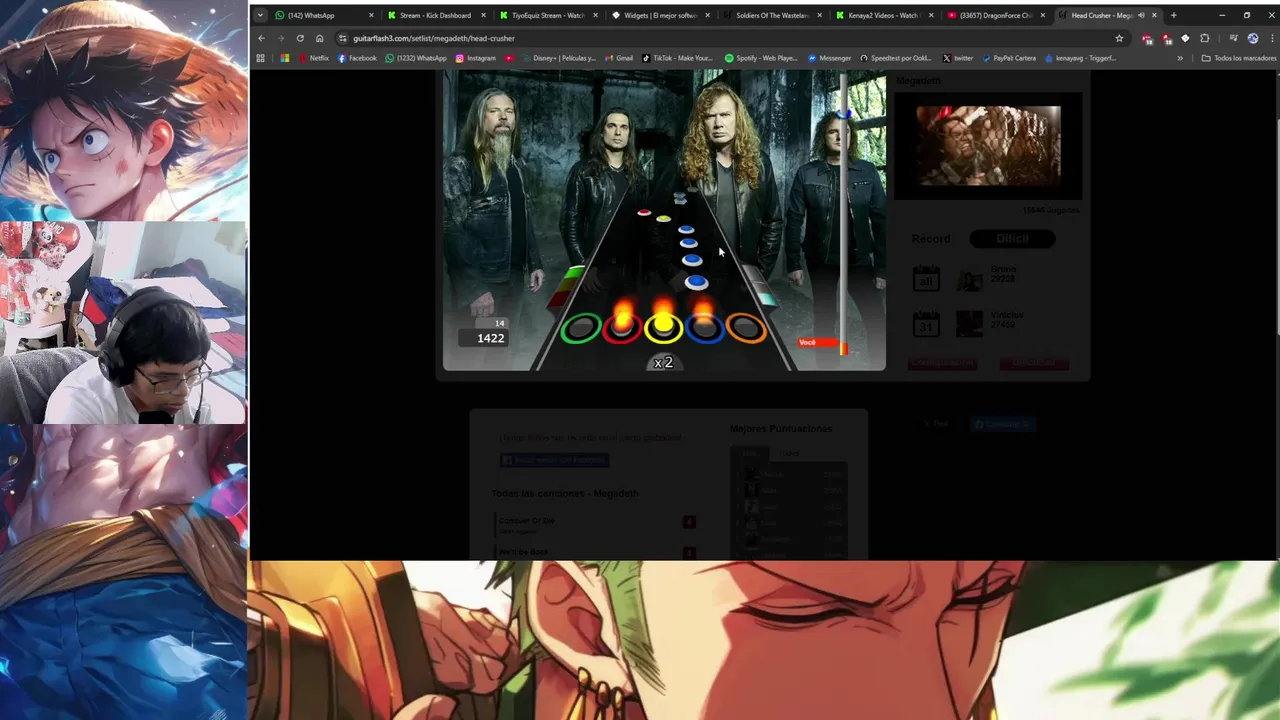Click the 1422 score counter
The width and height of the screenshot is (1280, 720).
[x=485, y=338]
